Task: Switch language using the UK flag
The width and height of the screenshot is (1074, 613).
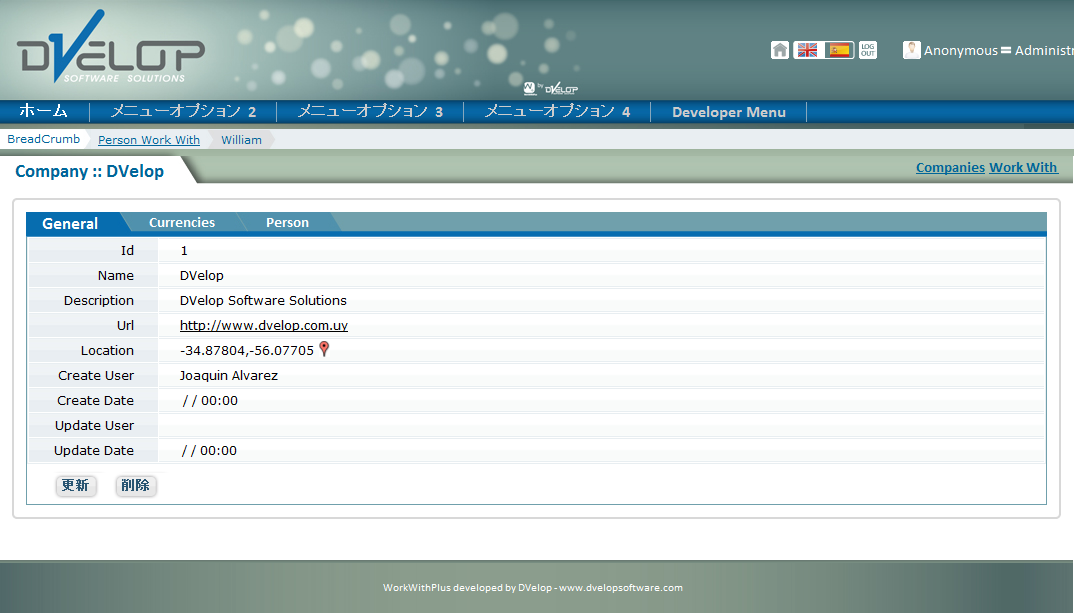Action: coord(807,50)
